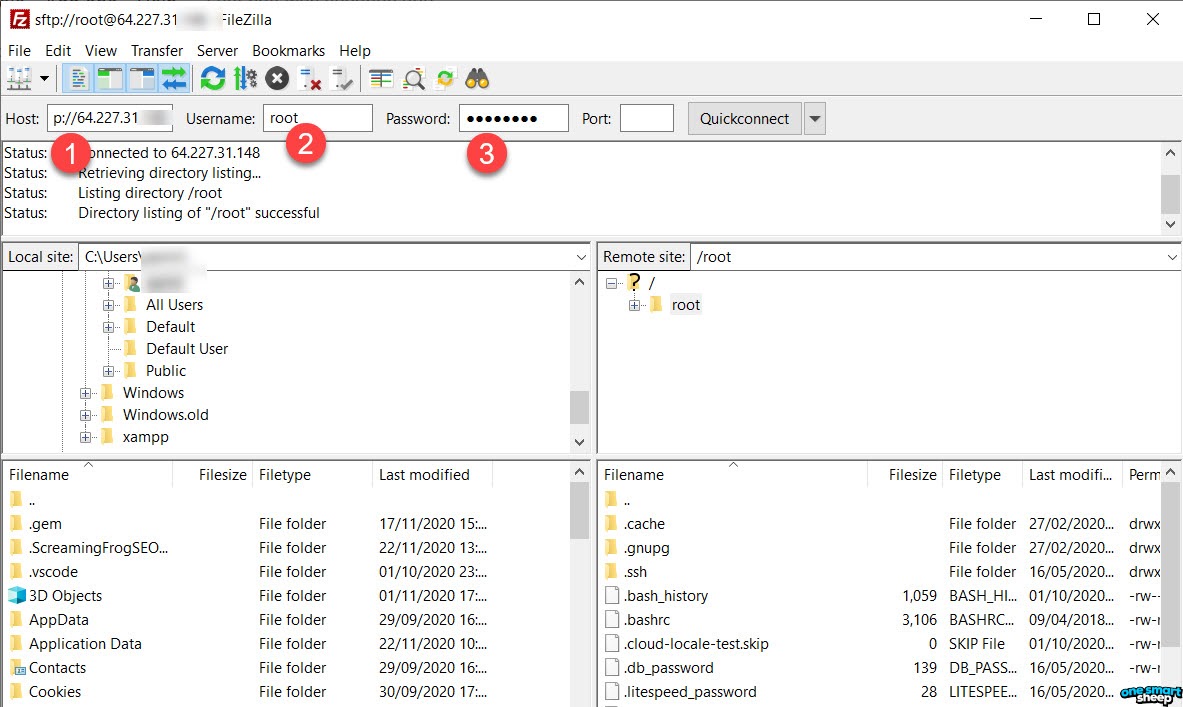
Task: Collapse the remote root slash node
Action: (611, 284)
